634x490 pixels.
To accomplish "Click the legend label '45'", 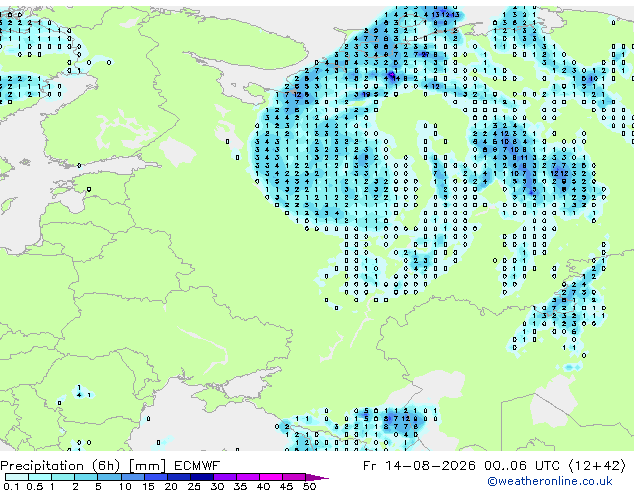I will 286,486.
